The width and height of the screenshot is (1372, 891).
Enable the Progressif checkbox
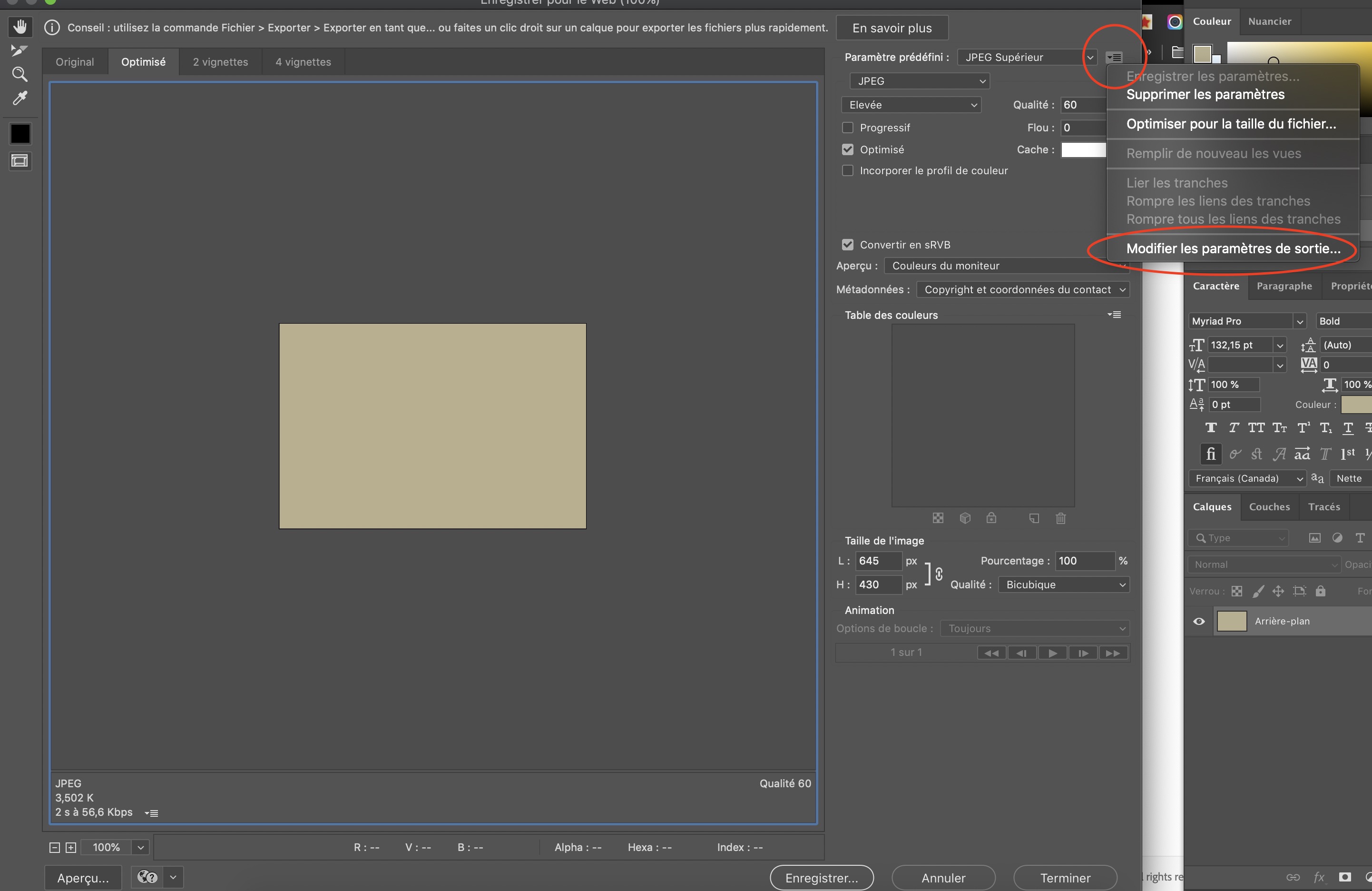click(x=848, y=128)
